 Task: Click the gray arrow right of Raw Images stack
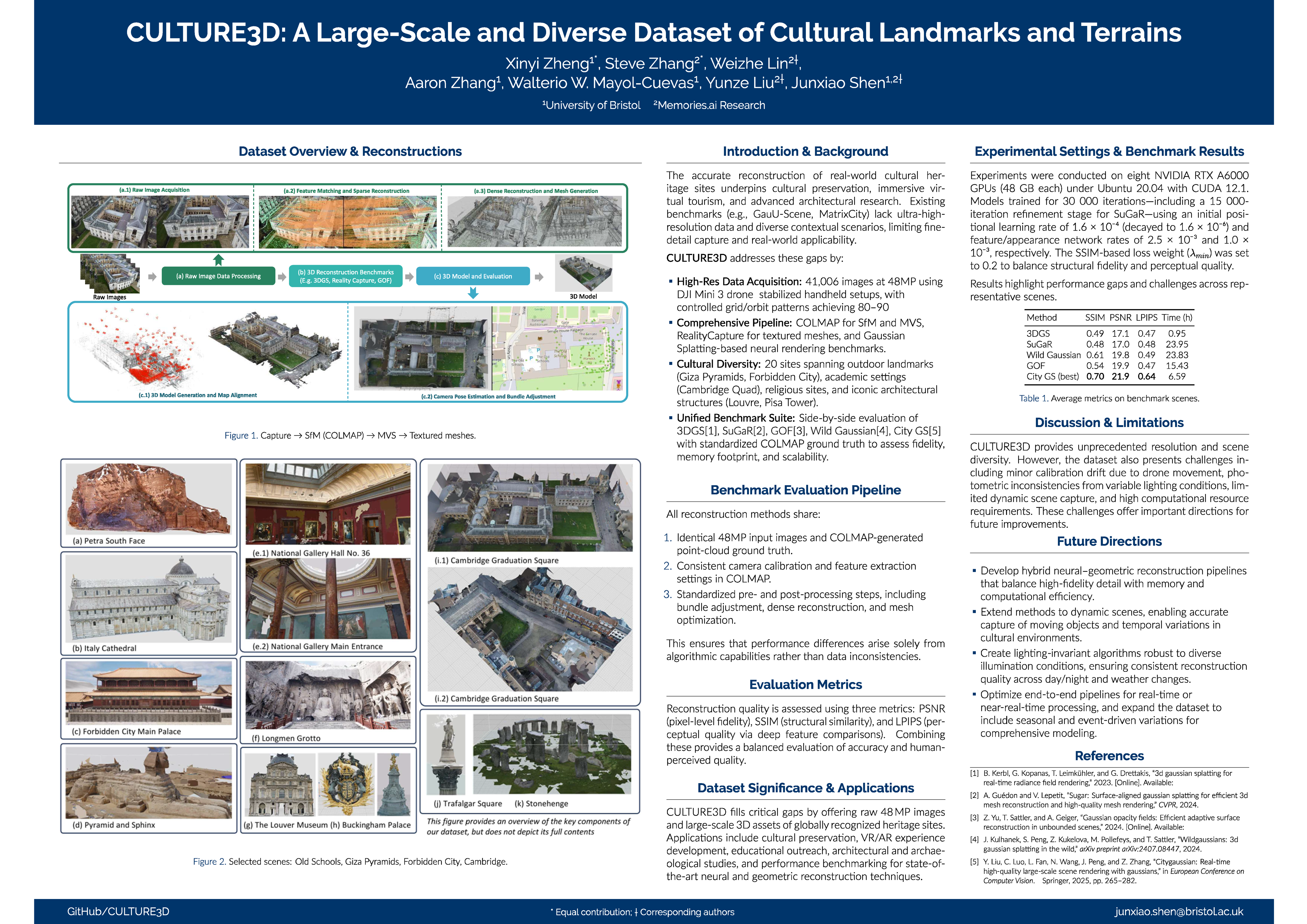coord(152,277)
